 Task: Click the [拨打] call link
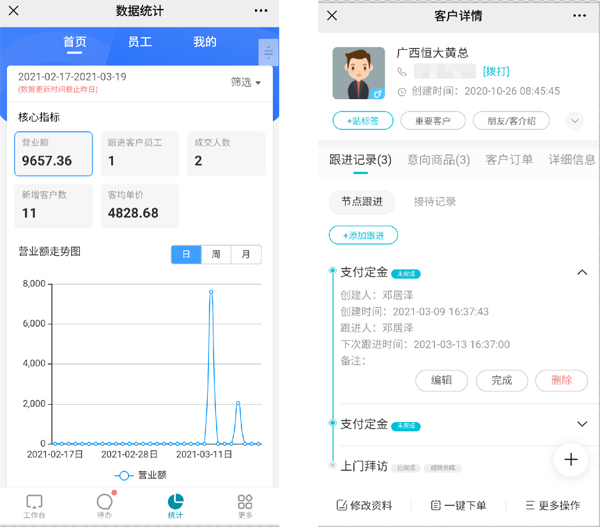coord(496,72)
